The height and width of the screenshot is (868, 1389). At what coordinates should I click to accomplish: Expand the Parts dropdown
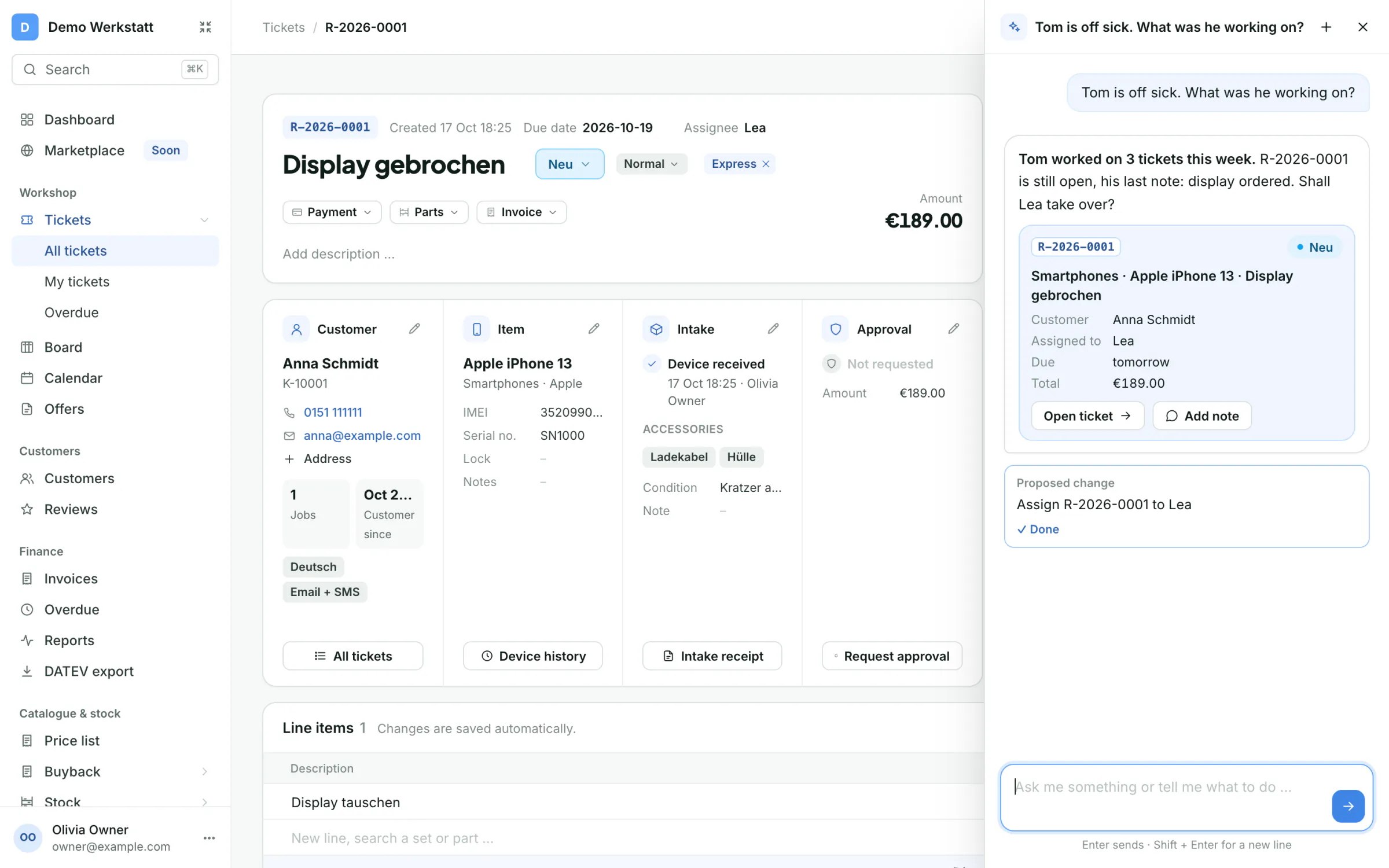[x=429, y=212]
